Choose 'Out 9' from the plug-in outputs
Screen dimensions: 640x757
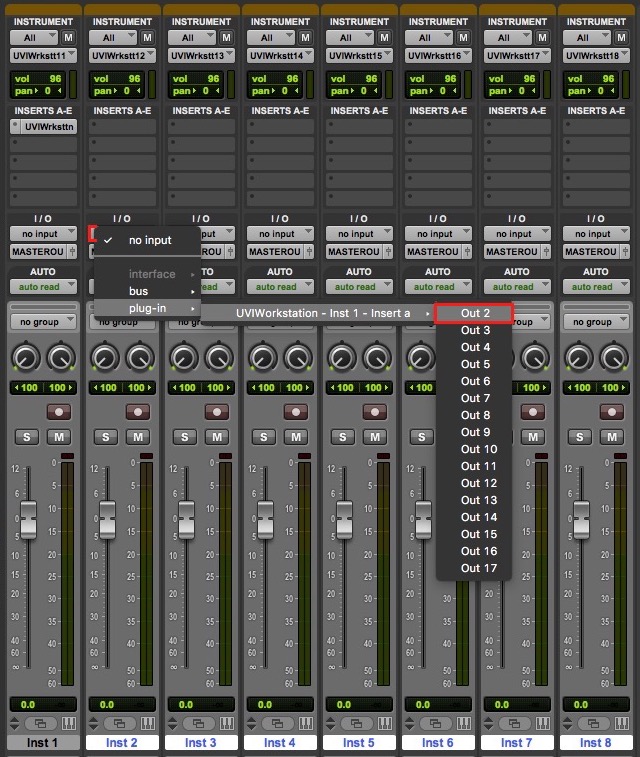pos(473,432)
